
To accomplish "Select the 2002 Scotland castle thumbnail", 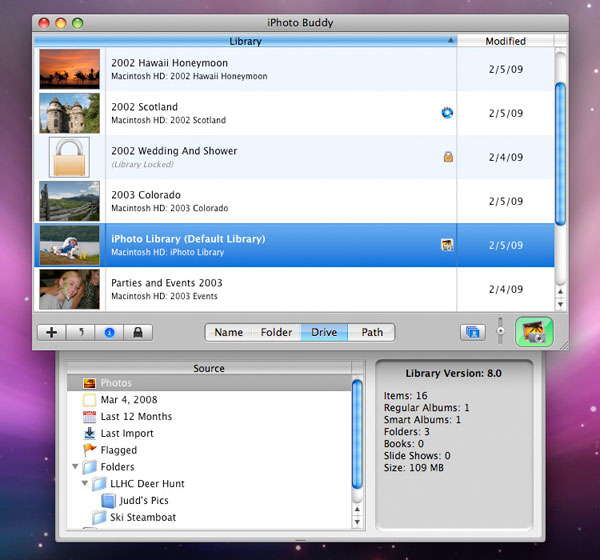I will point(70,113).
